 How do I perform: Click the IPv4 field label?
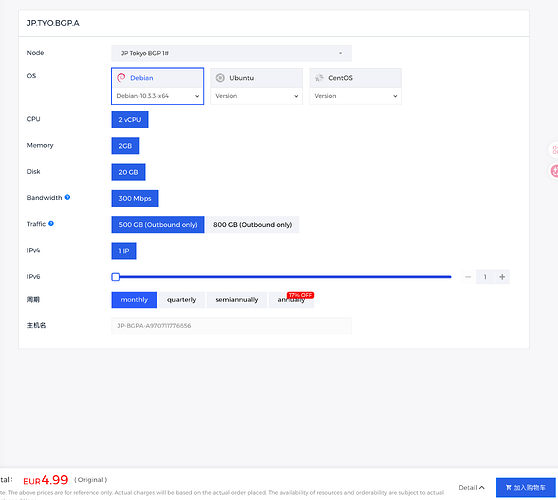coord(33,250)
